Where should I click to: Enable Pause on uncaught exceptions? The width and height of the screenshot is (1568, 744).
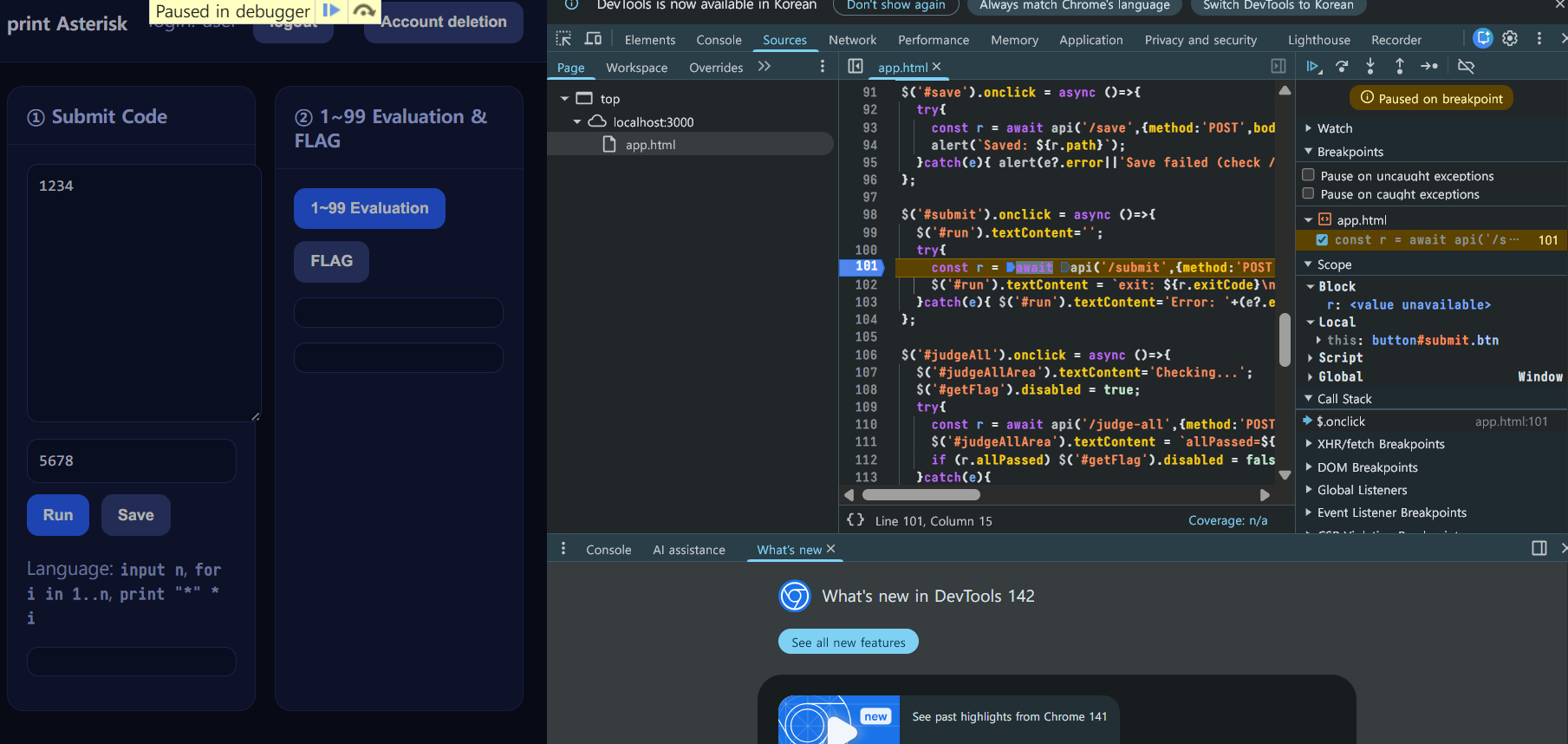[1309, 175]
